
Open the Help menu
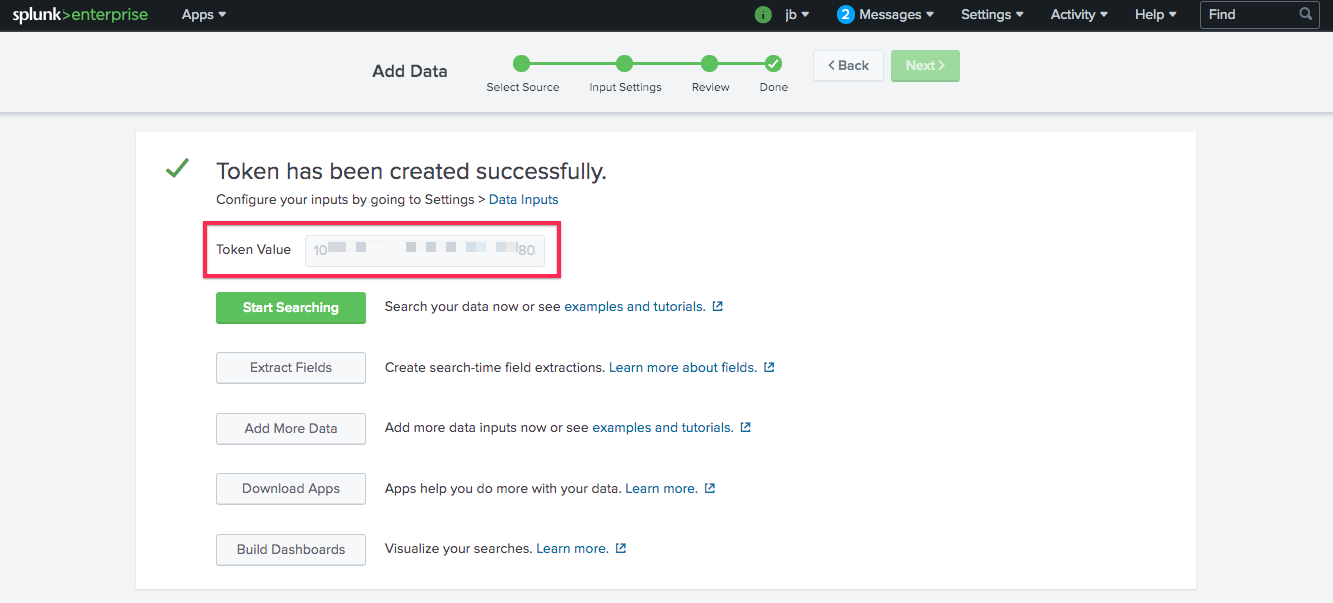(x=1155, y=15)
